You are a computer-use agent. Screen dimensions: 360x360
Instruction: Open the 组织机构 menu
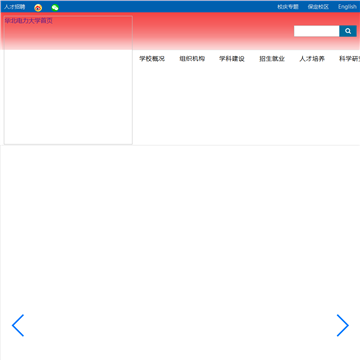click(192, 59)
